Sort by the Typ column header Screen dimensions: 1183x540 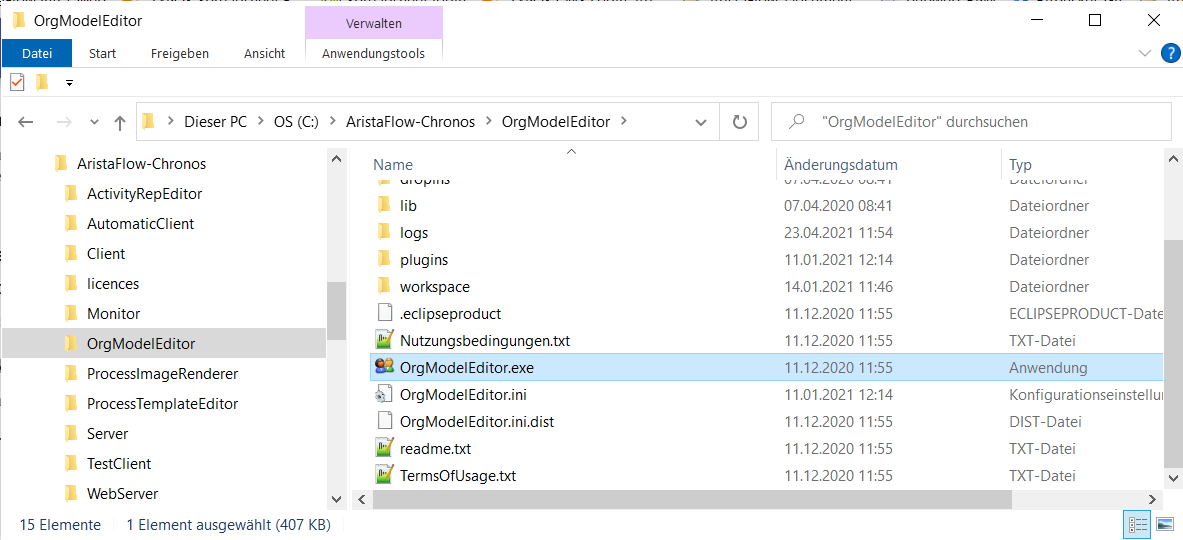[x=1020, y=164]
